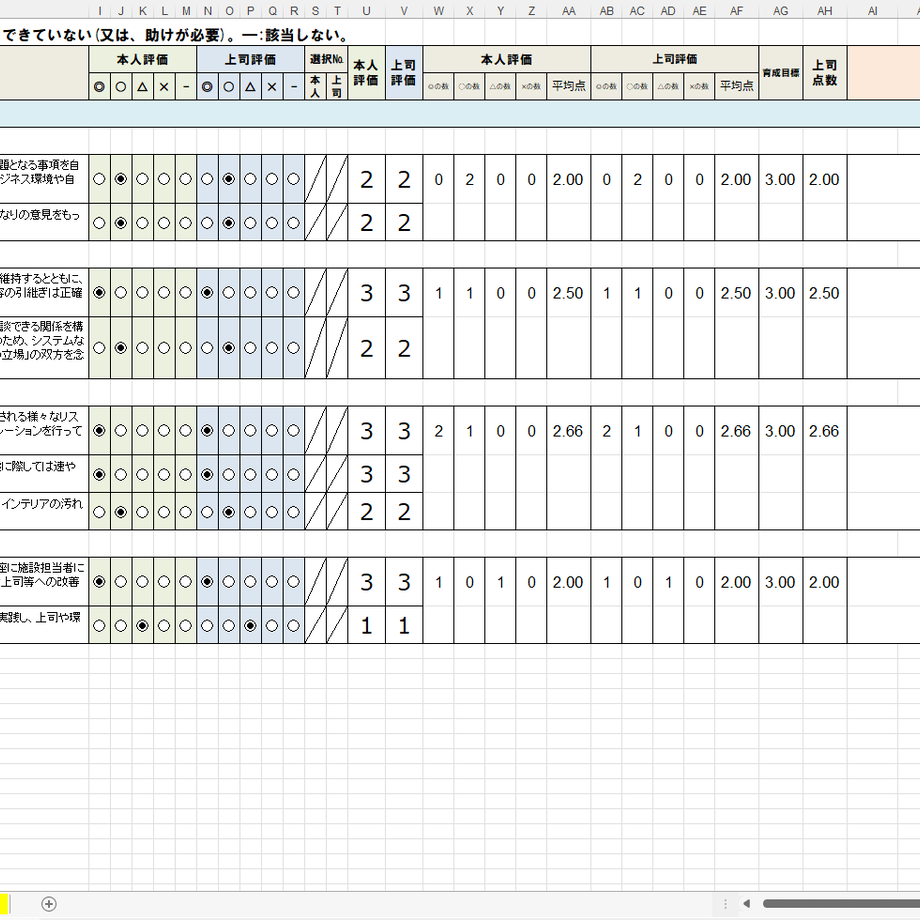Click 2.50 in column AF 平均点

click(736, 293)
